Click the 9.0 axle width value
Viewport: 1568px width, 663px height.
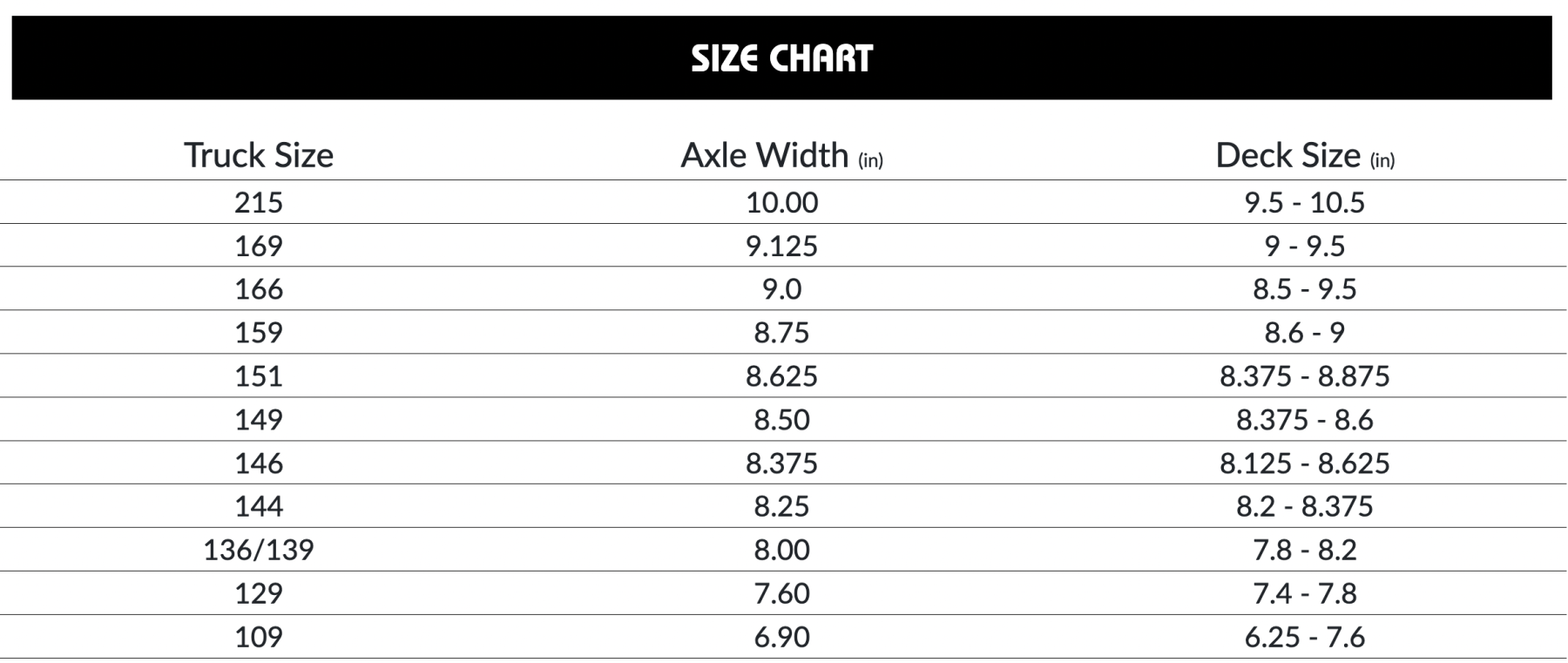pyautogui.click(x=781, y=289)
